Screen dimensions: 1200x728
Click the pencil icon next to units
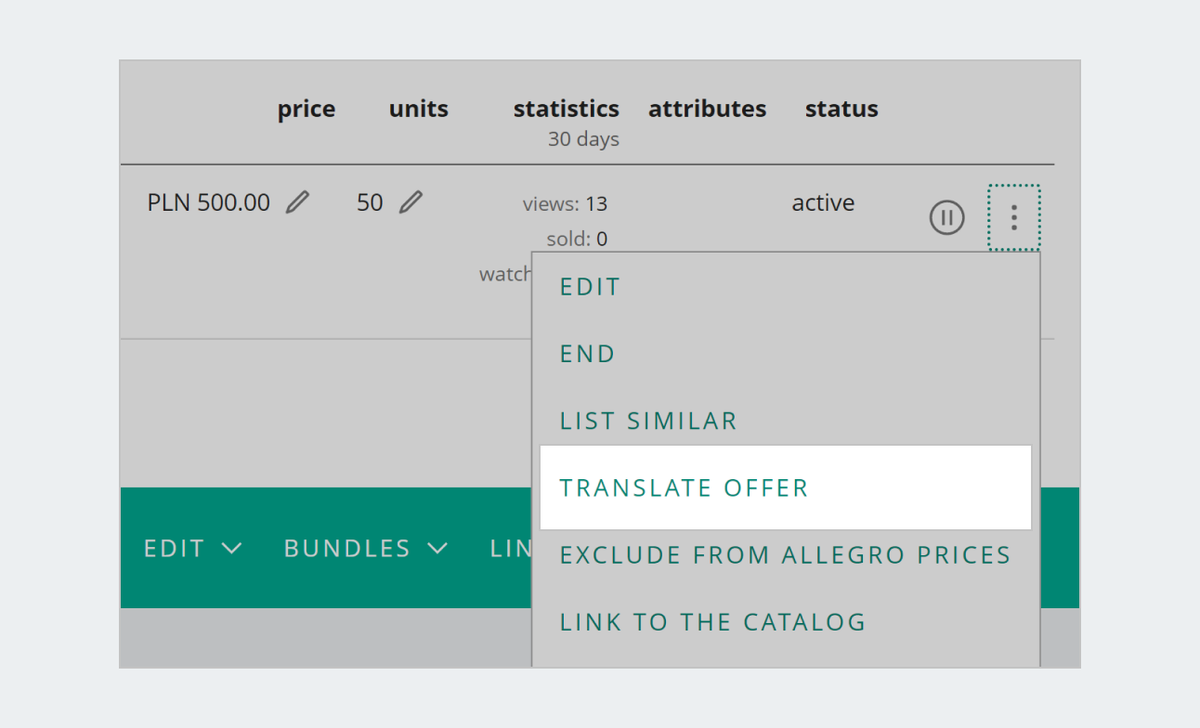coord(410,203)
